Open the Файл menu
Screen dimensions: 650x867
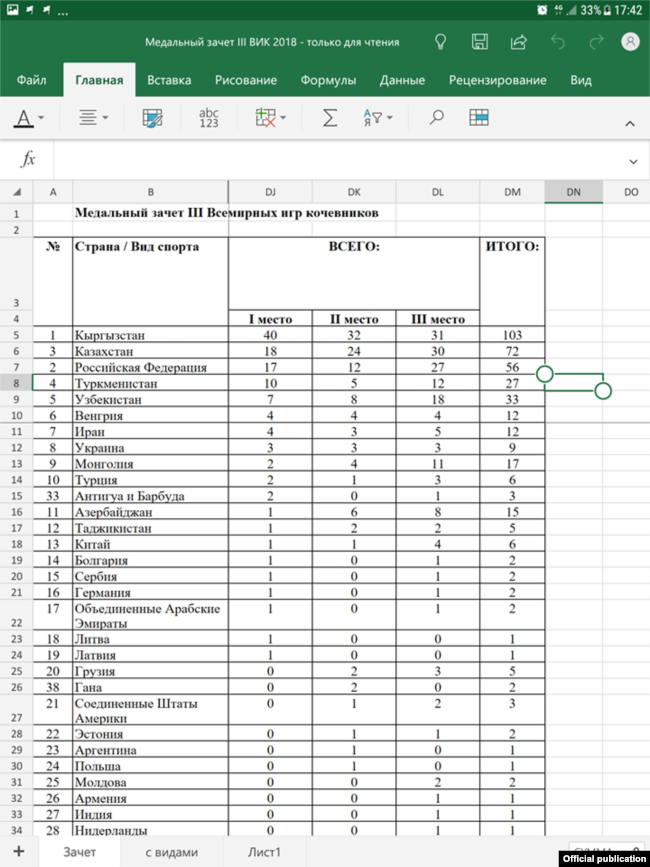(32, 80)
